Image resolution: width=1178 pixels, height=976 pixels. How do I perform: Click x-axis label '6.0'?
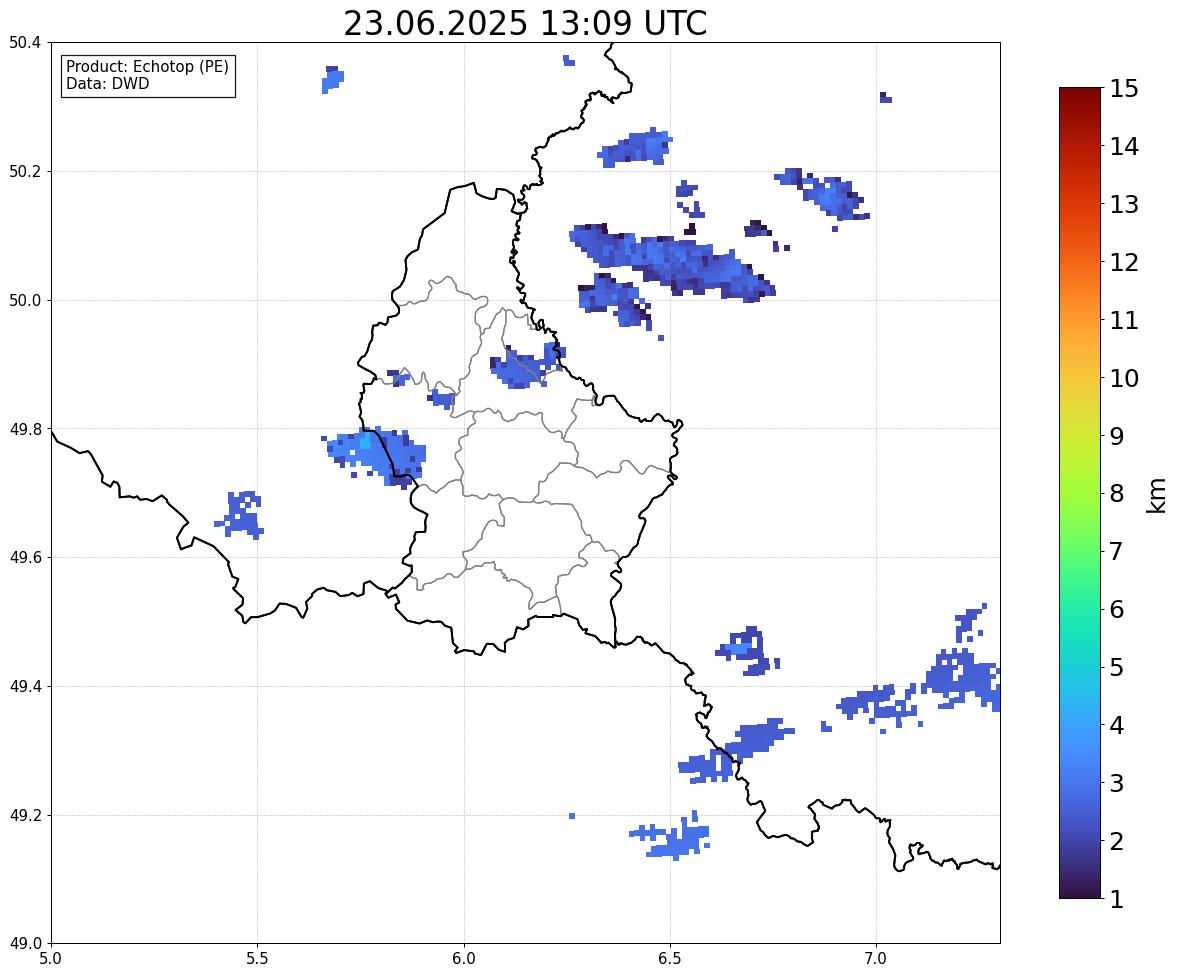pos(464,959)
